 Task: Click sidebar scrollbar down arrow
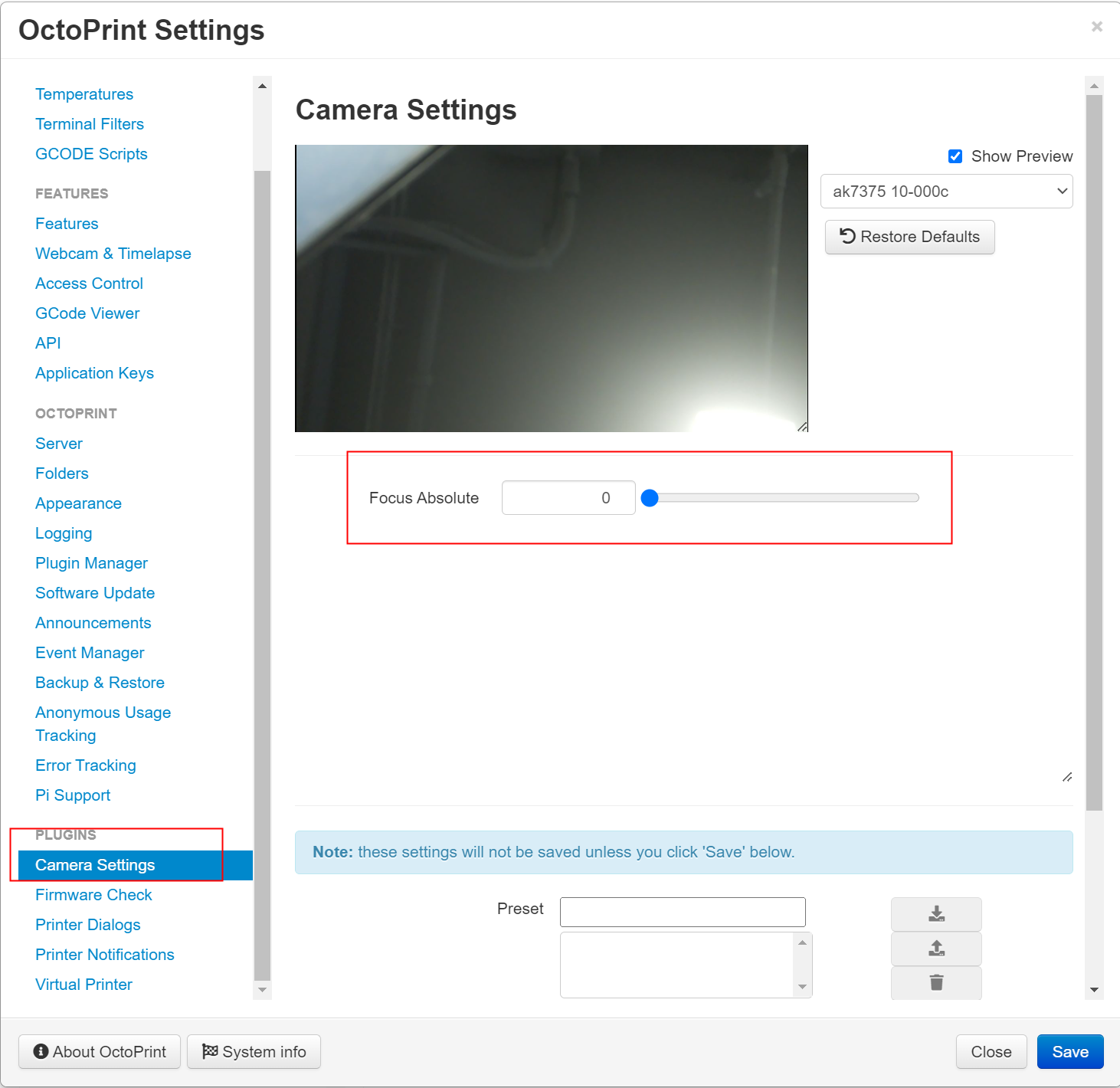pyautogui.click(x=262, y=990)
